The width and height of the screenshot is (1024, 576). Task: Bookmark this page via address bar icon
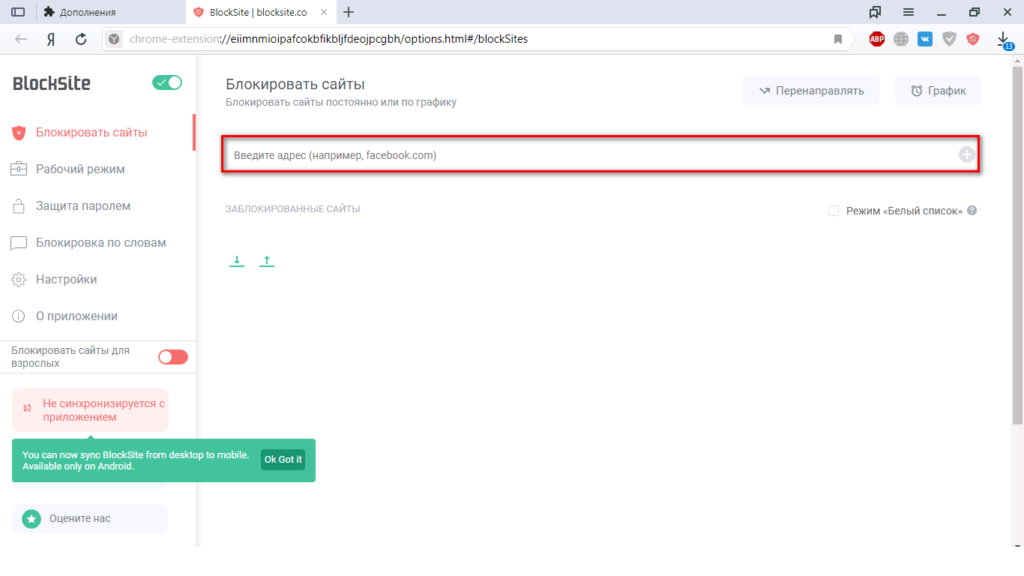click(x=838, y=39)
